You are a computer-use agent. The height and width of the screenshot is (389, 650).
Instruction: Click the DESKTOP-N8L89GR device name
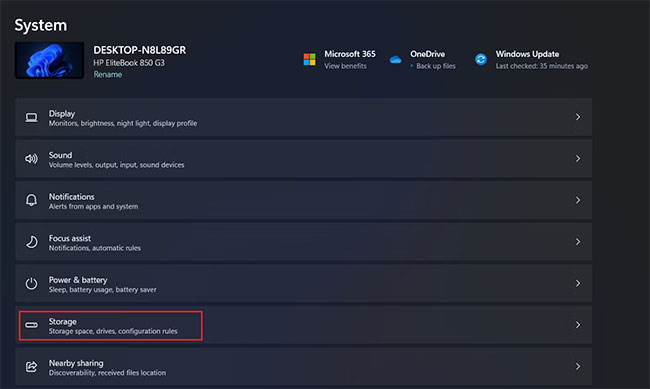(x=140, y=50)
